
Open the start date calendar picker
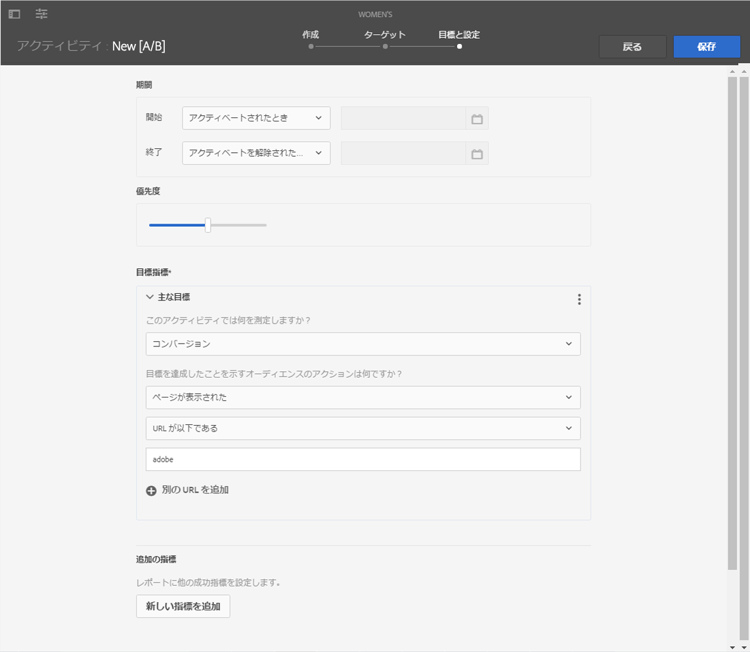tap(477, 119)
